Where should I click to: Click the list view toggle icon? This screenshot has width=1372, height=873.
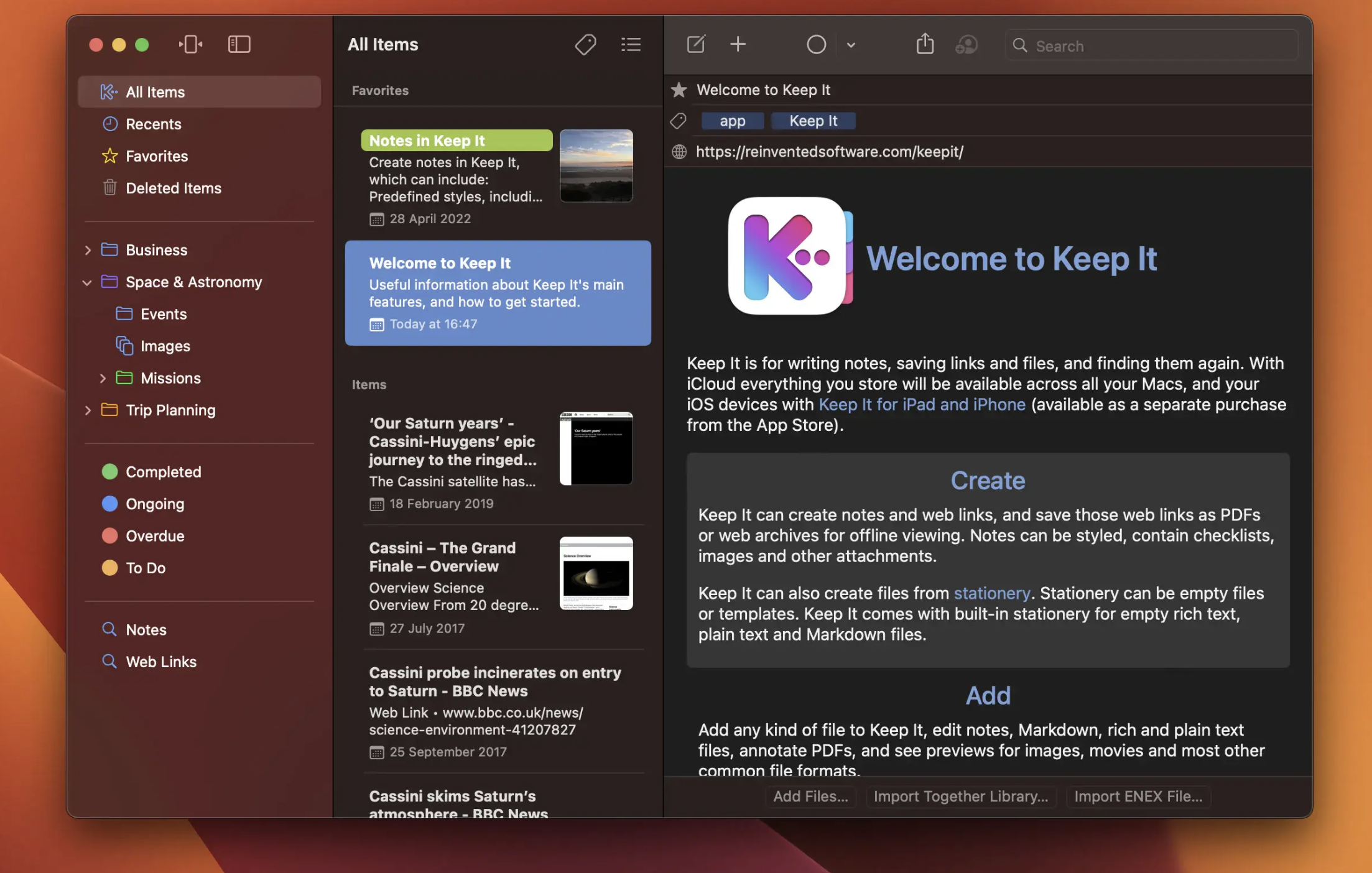coord(631,44)
